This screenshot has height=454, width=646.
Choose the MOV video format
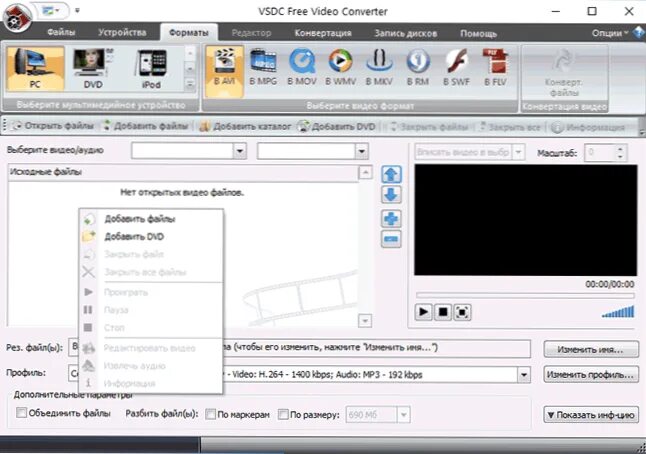pyautogui.click(x=302, y=68)
